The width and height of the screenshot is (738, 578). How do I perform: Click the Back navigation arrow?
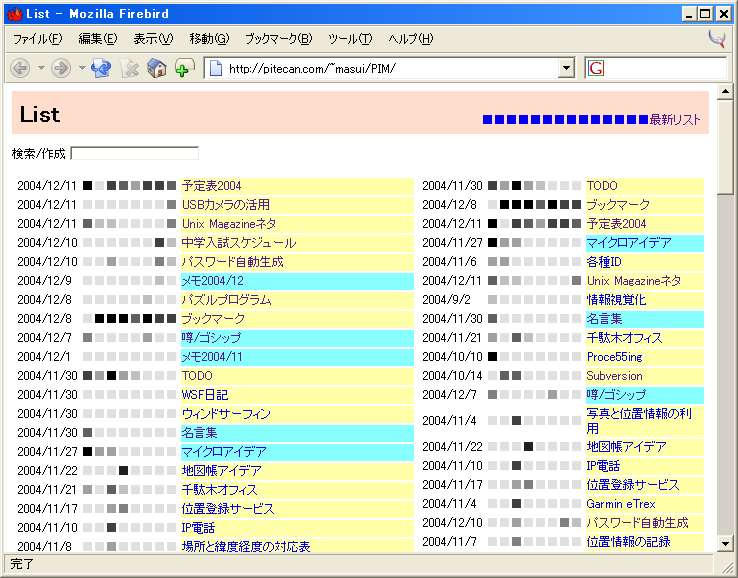click(x=20, y=69)
